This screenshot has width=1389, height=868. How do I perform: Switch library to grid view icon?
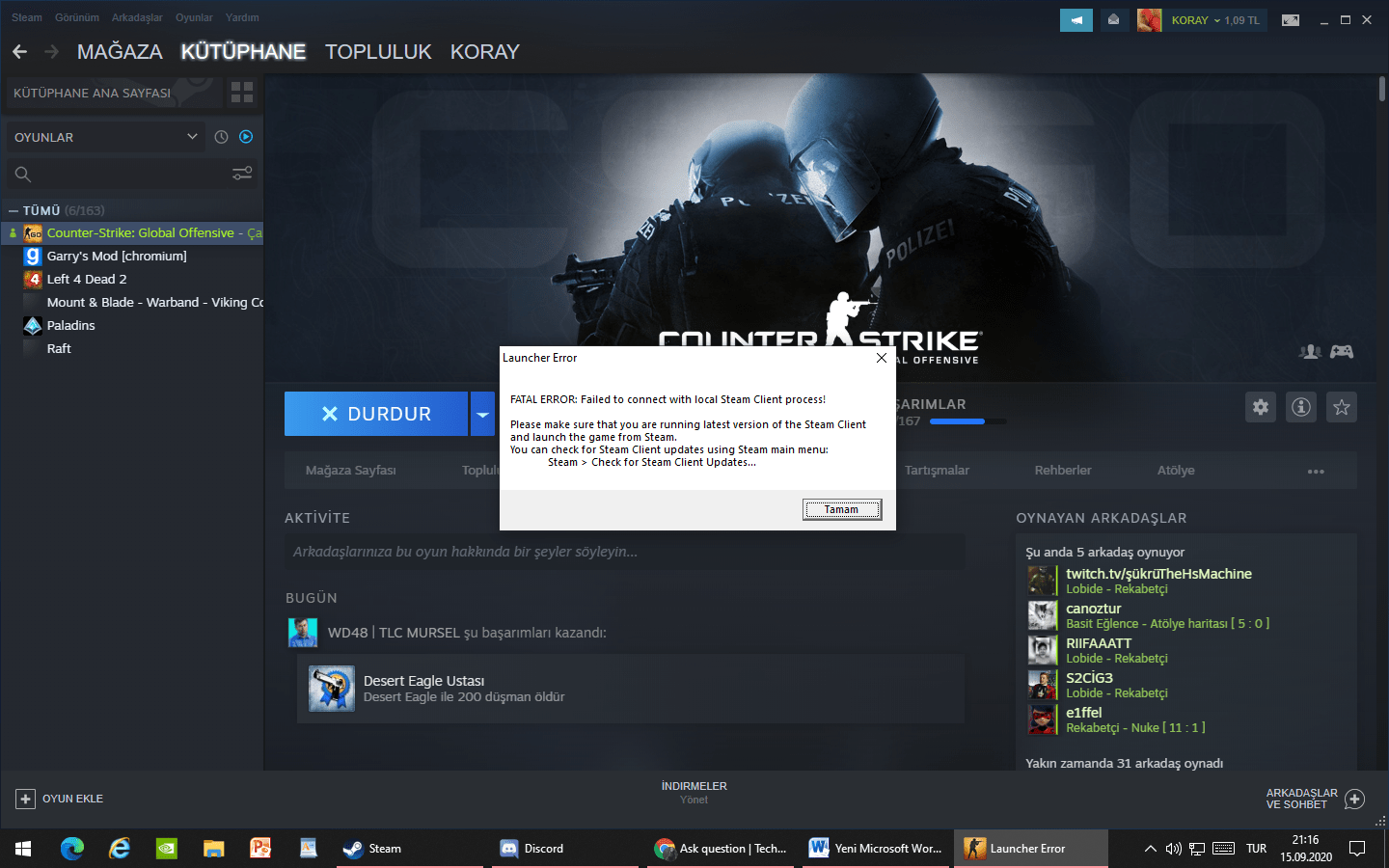click(x=242, y=93)
